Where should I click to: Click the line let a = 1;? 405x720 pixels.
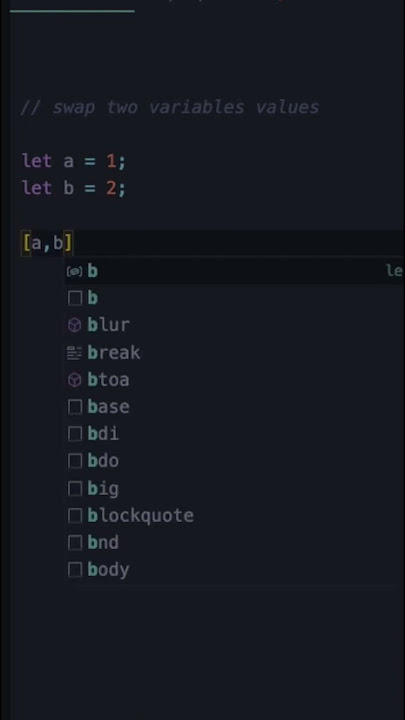pos(73,161)
